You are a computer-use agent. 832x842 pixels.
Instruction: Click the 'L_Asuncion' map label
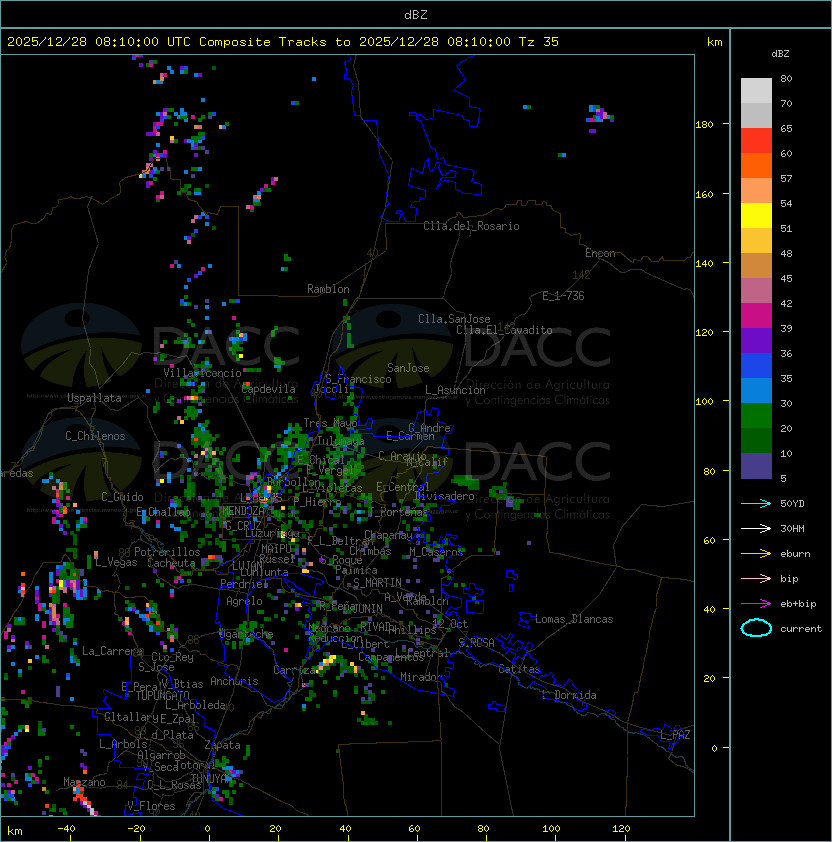[455, 390]
